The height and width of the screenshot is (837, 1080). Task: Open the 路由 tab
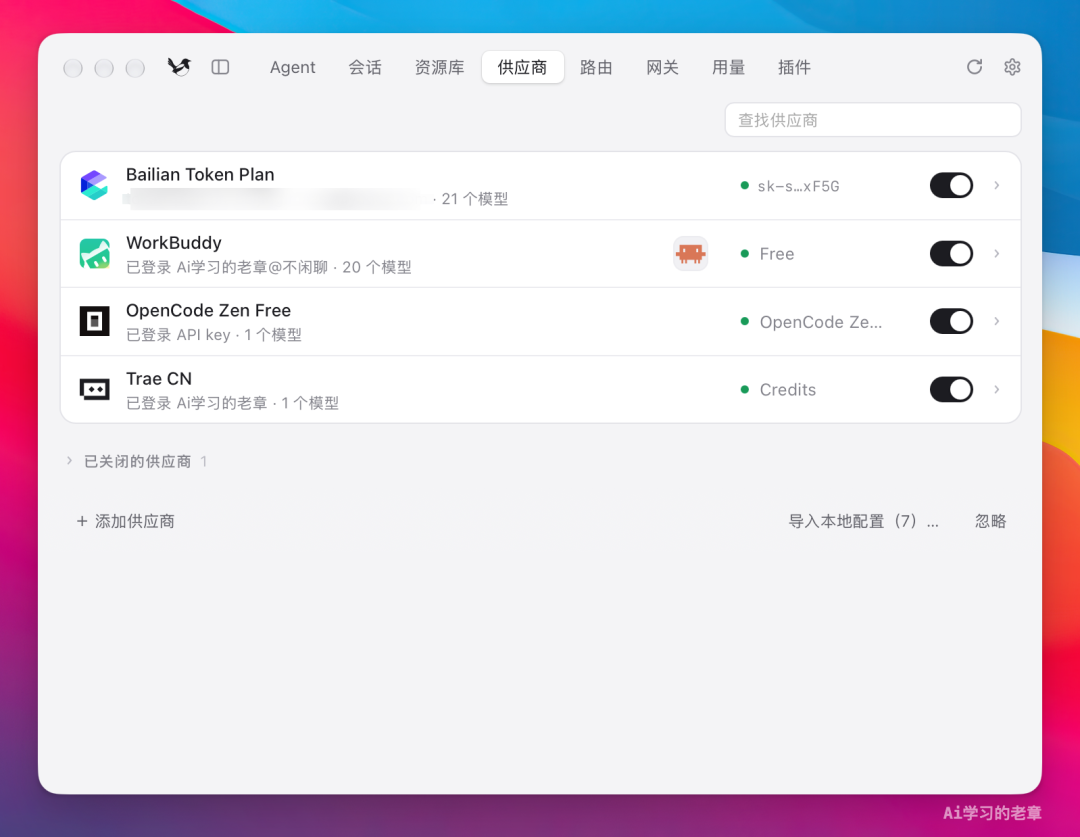pos(596,67)
